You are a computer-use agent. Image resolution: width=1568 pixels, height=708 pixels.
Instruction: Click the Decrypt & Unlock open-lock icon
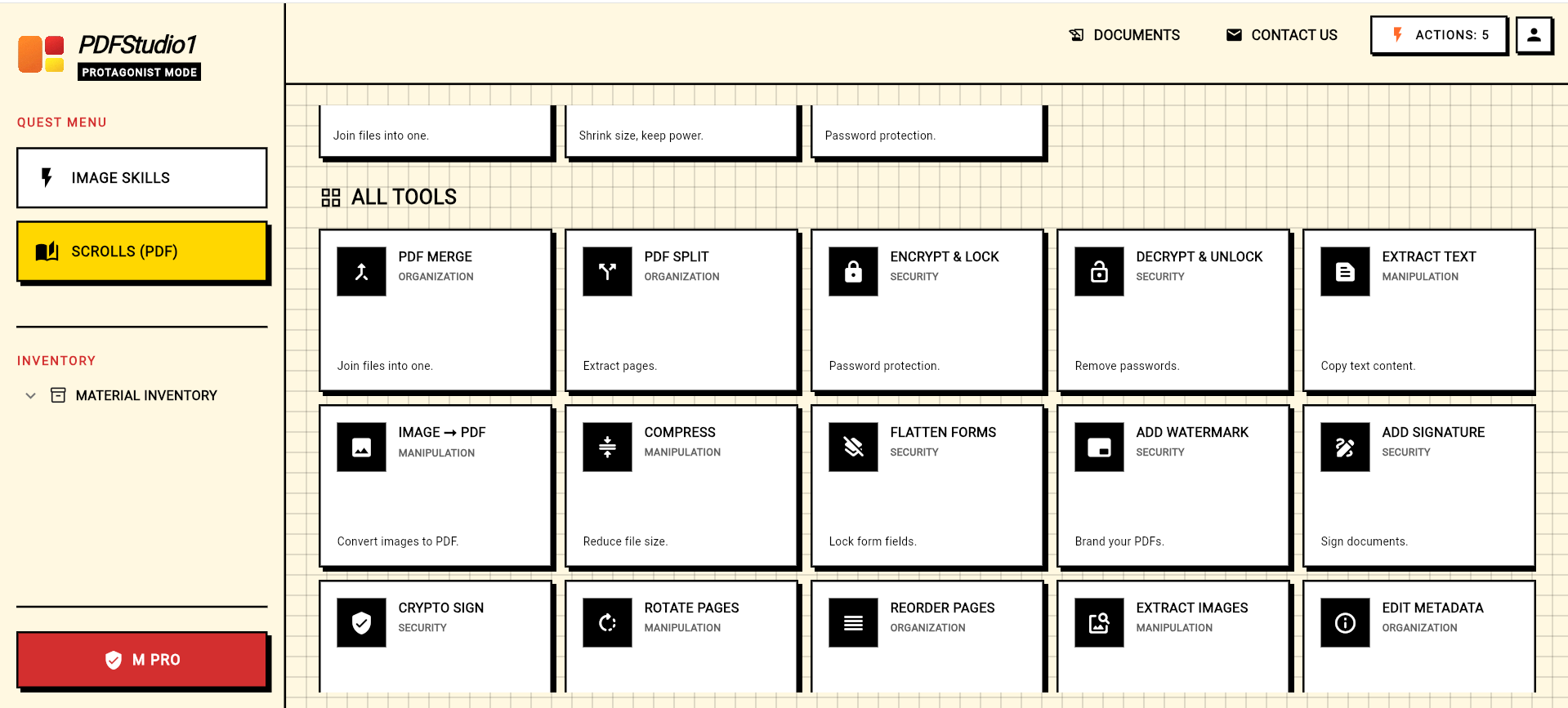1099,271
